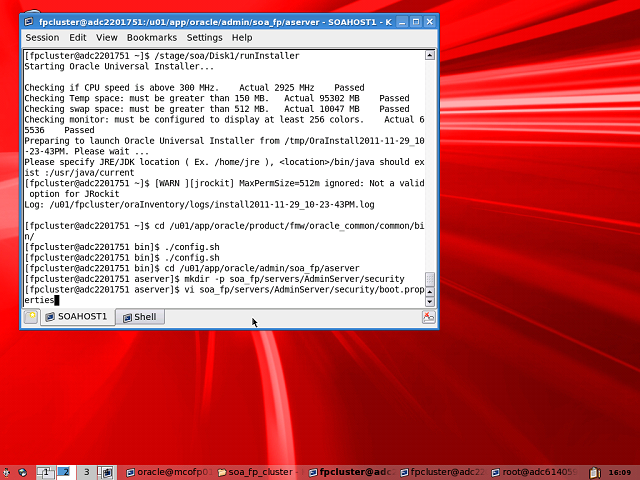Open the oracle@mcofp taskbar window
The height and width of the screenshot is (480, 640).
[169, 471]
